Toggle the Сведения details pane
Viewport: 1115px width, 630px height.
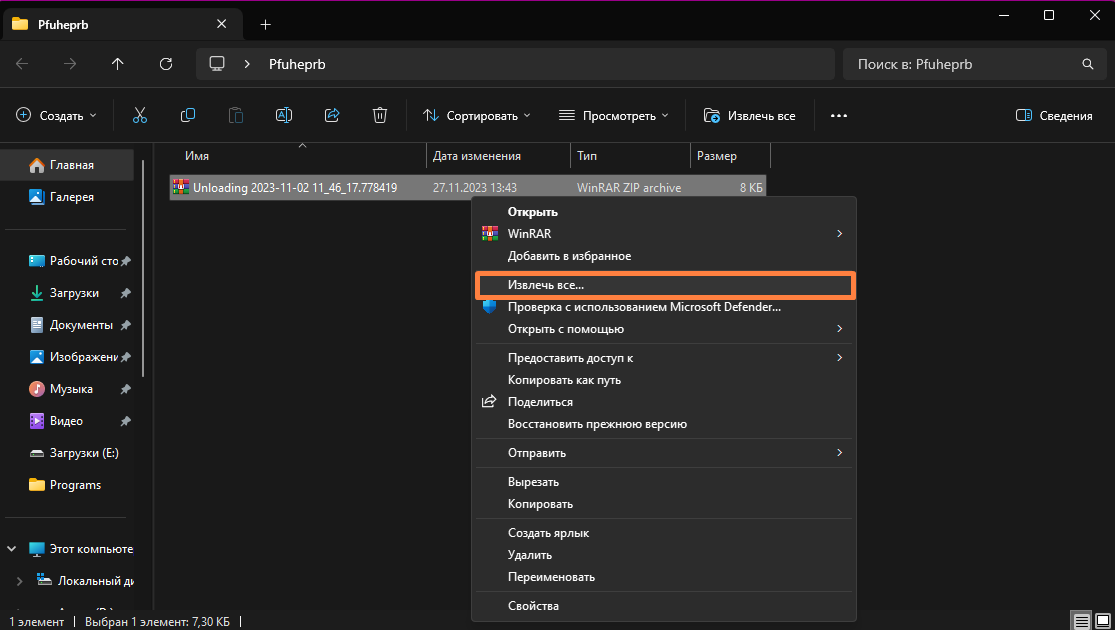click(1054, 115)
